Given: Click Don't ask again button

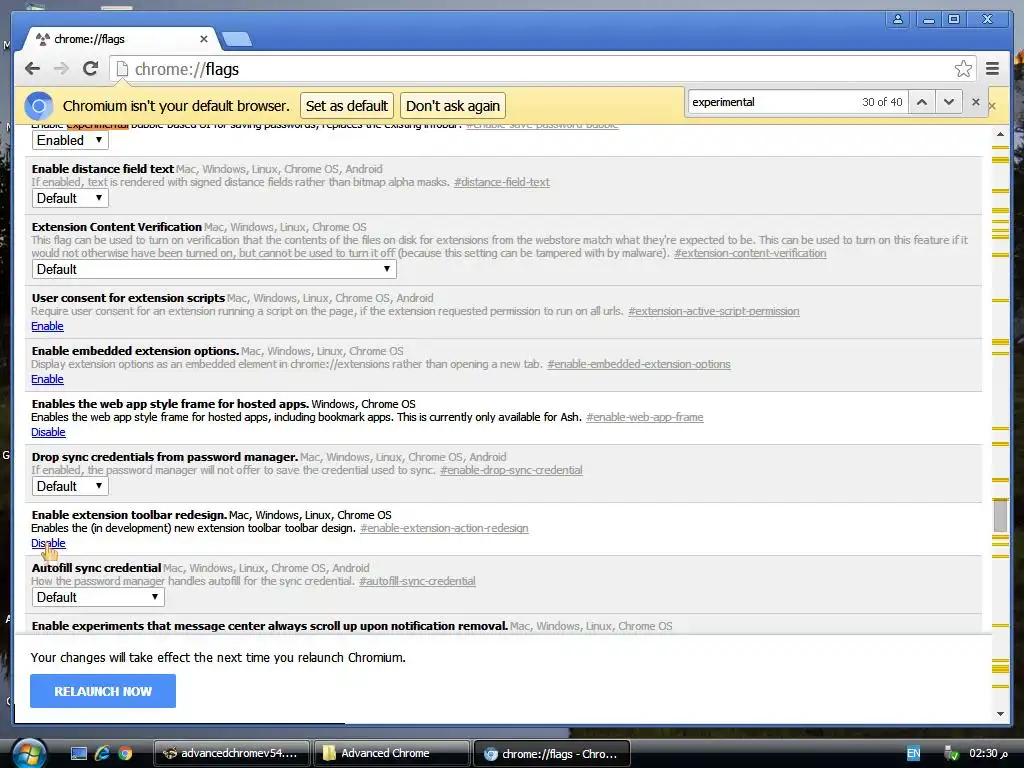Looking at the screenshot, I should click(x=453, y=106).
